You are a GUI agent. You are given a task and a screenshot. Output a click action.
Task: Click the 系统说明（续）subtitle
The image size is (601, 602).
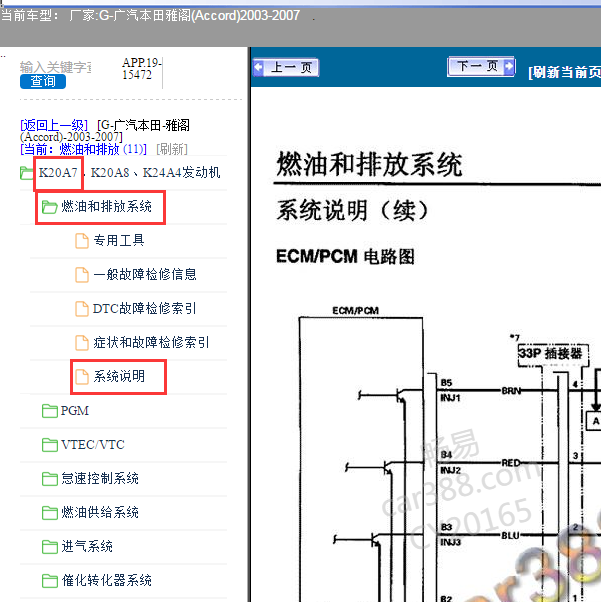(x=353, y=210)
